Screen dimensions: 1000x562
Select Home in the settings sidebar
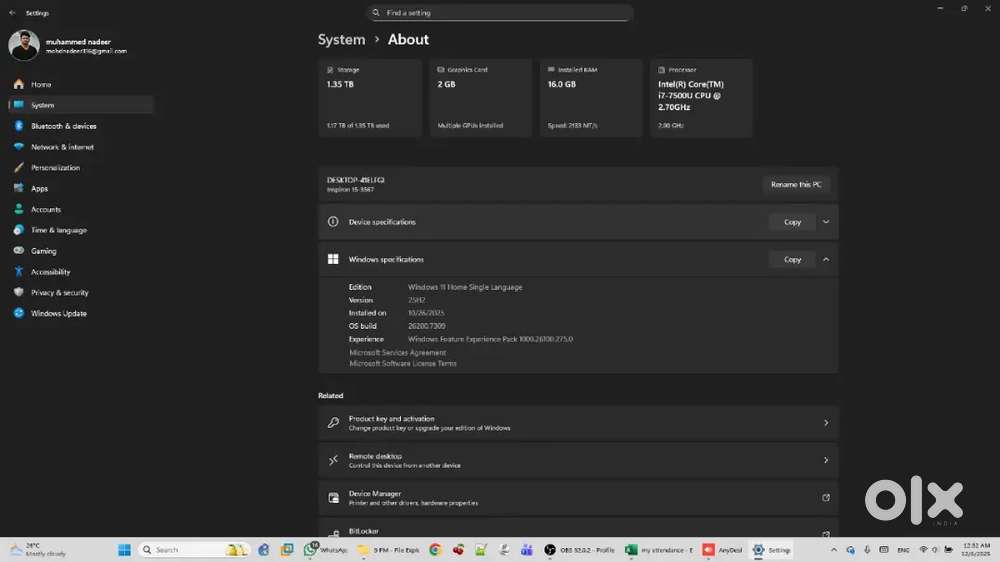click(x=41, y=85)
